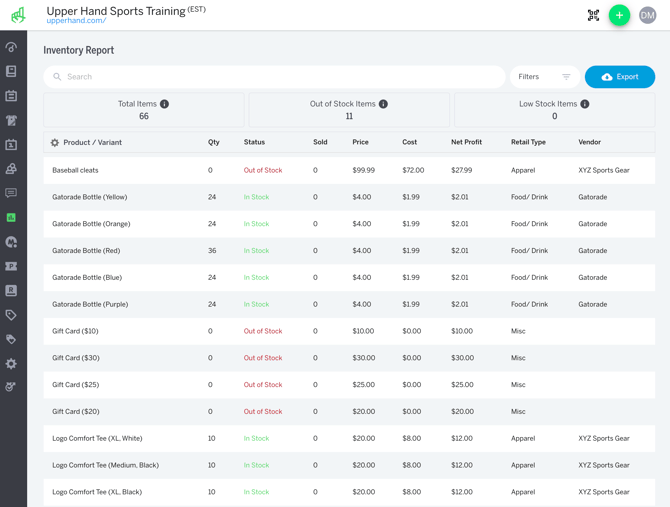Open the dashboard gauge icon in sidebar
Image resolution: width=670 pixels, height=507 pixels.
click(11, 47)
